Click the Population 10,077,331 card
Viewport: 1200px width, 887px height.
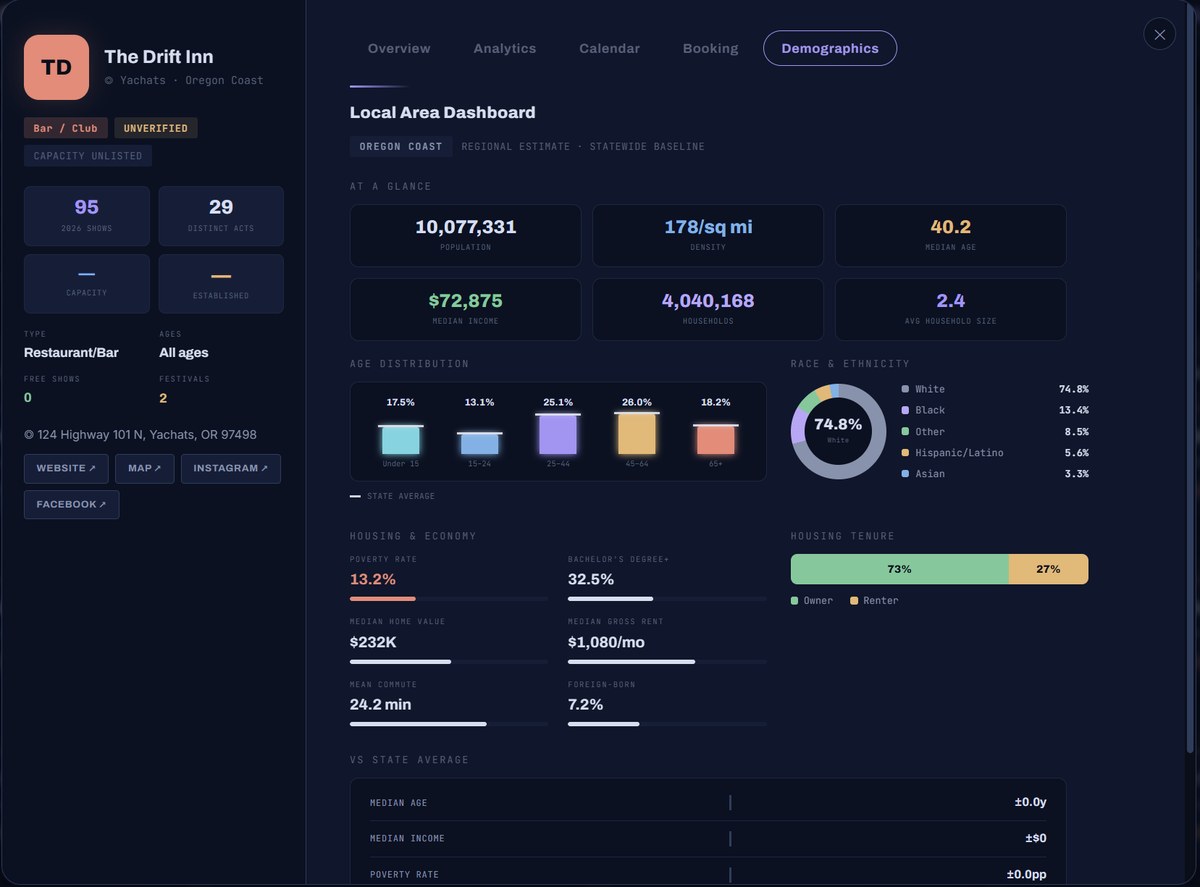click(466, 236)
